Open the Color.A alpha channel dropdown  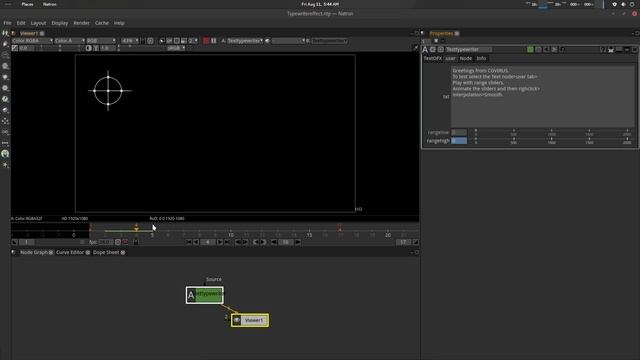click(x=70, y=41)
